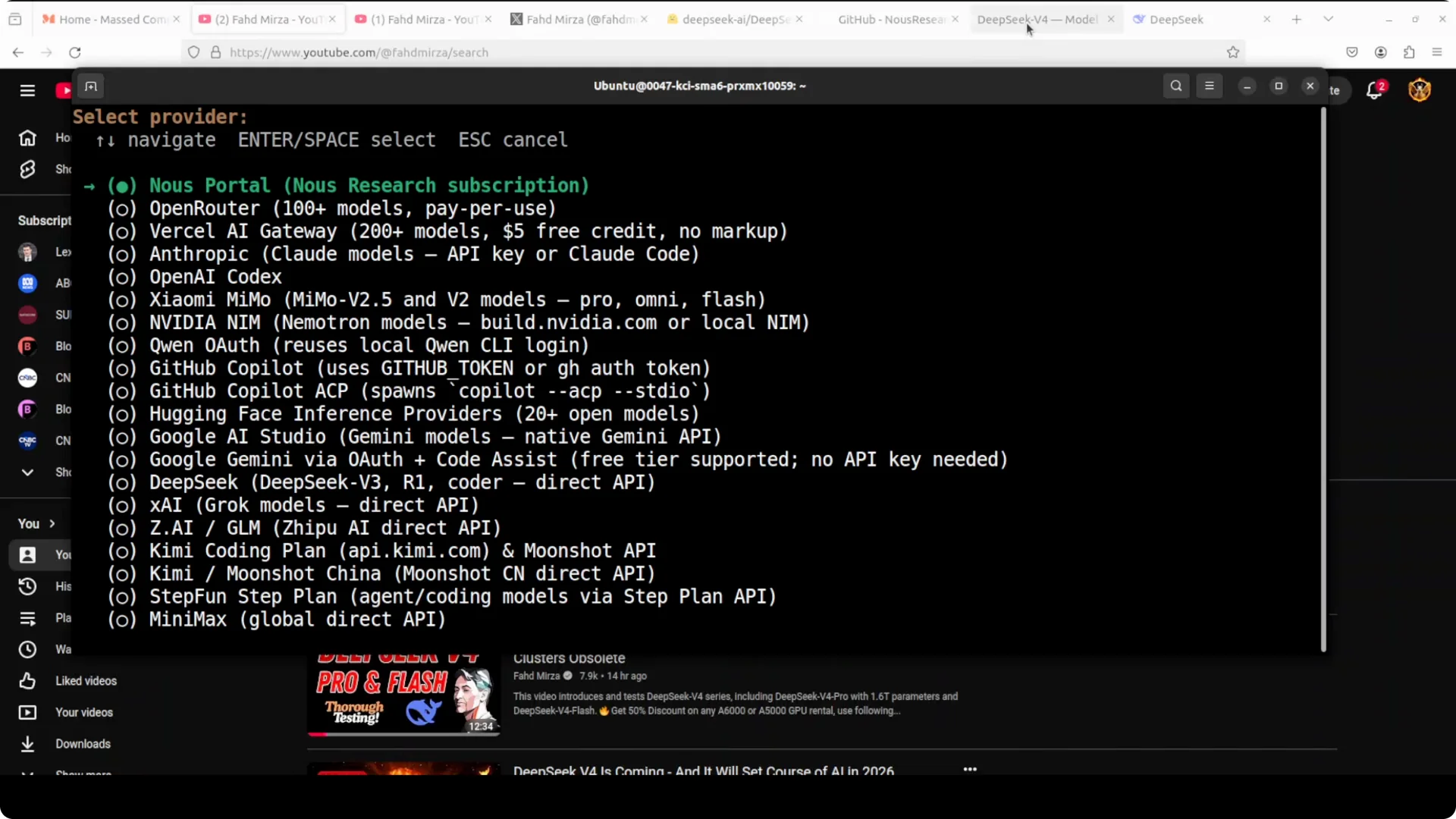This screenshot has width=1456, height=819.
Task: Open Fahd Mirza channel link under video
Action: 536,676
